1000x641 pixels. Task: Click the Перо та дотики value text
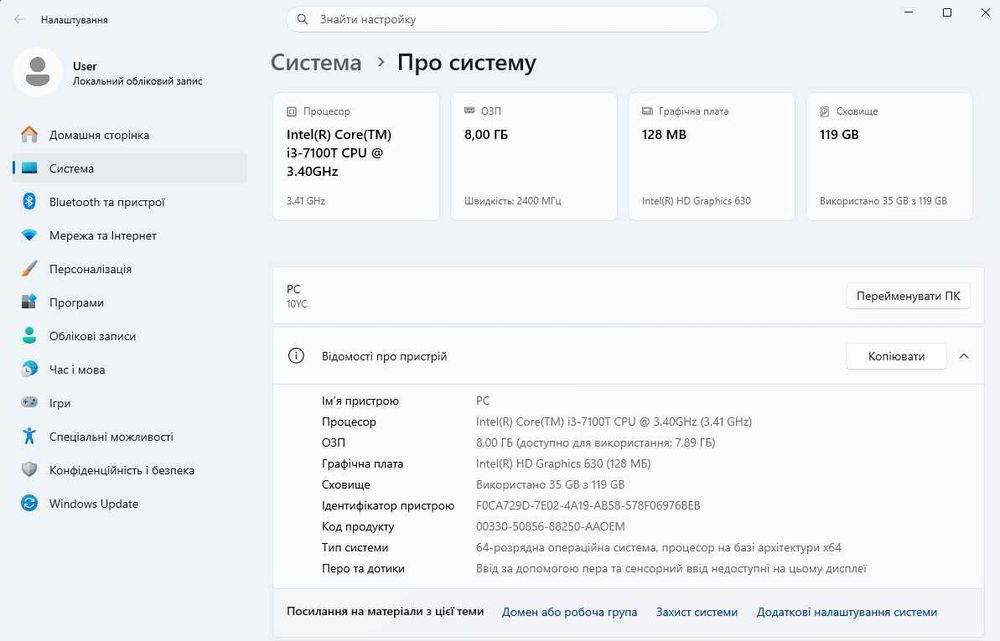[671, 568]
